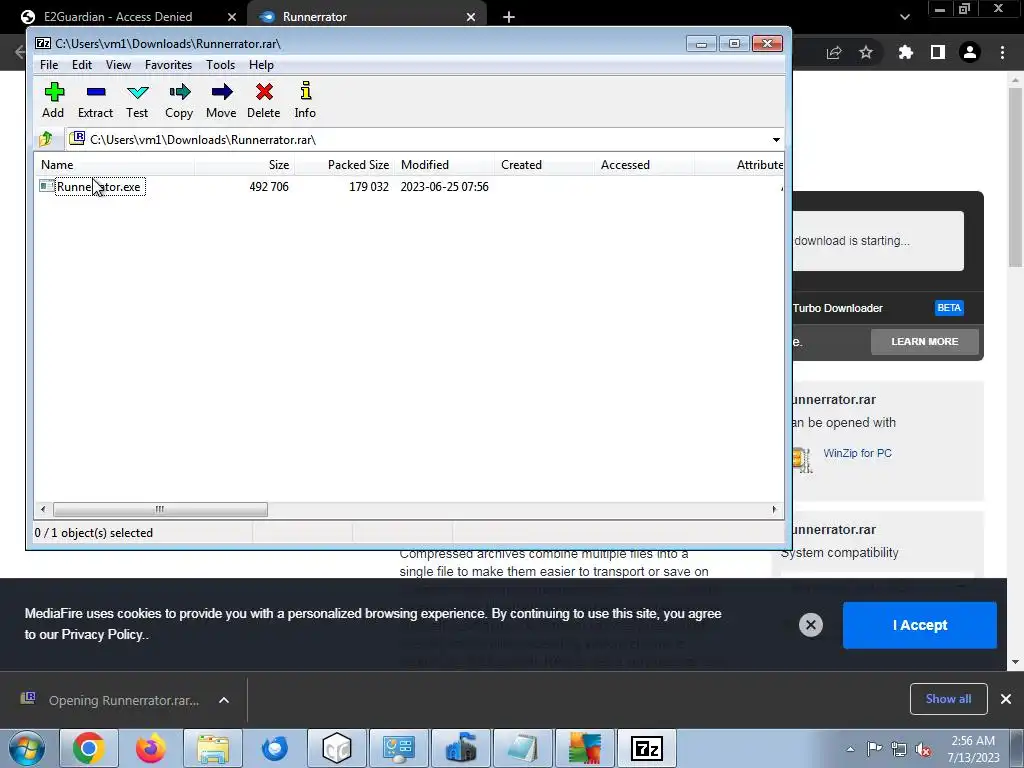The width and height of the screenshot is (1024, 768).
Task: Open the Edit menu
Action: [x=82, y=65]
